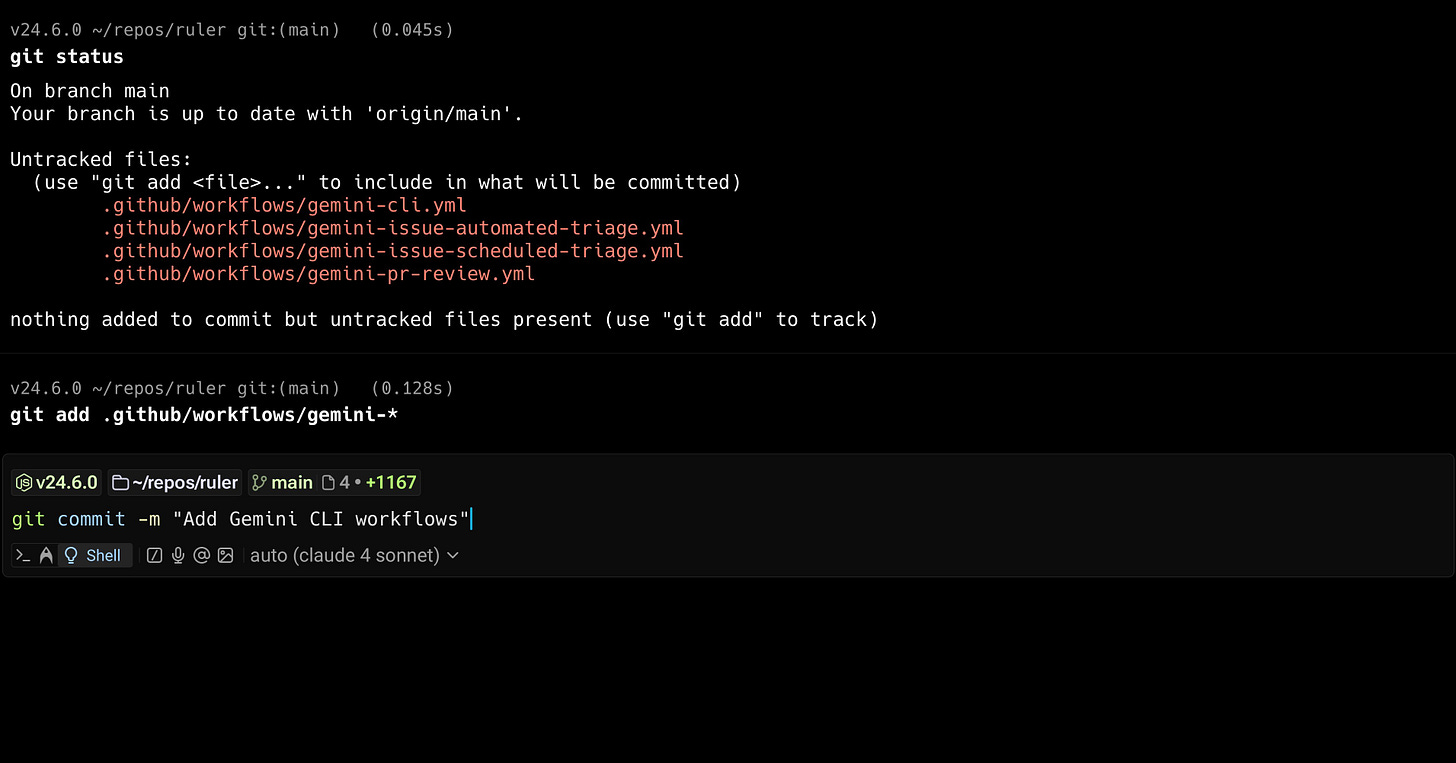Open the ~/repos/ruler folder icon

click(120, 482)
